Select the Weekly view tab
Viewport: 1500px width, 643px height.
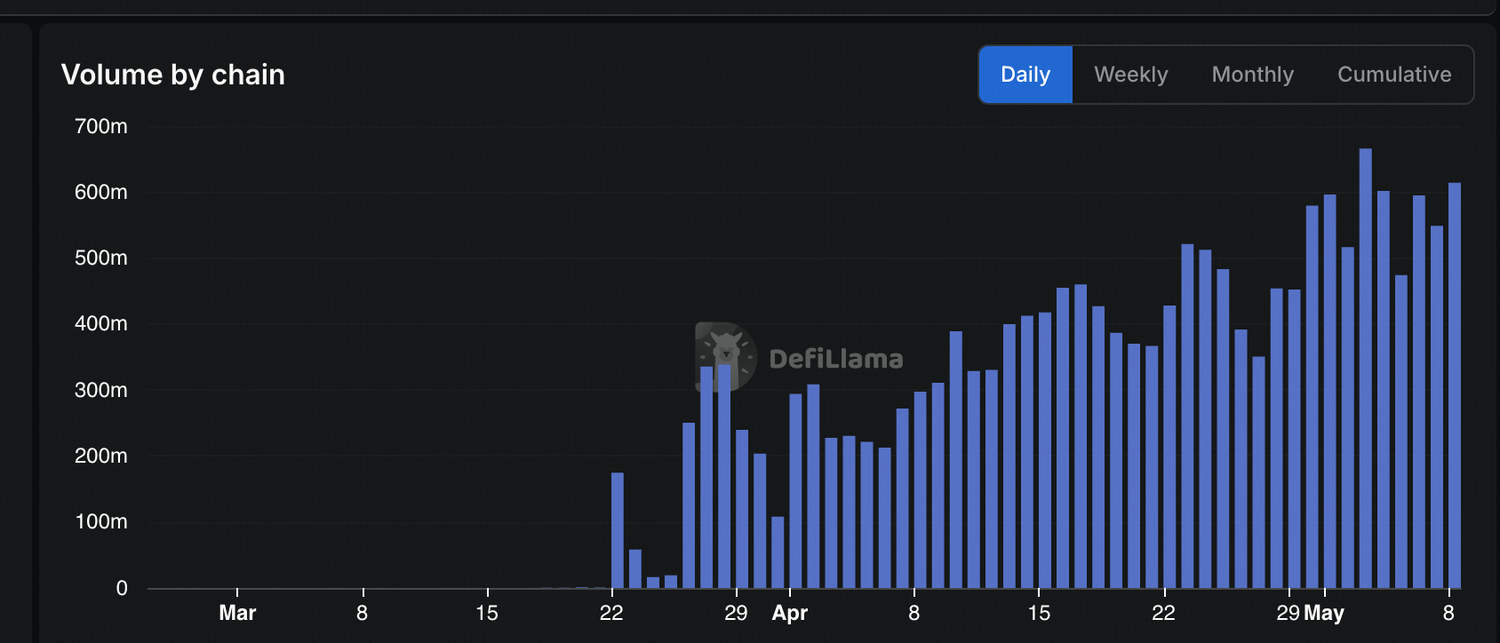click(x=1131, y=74)
